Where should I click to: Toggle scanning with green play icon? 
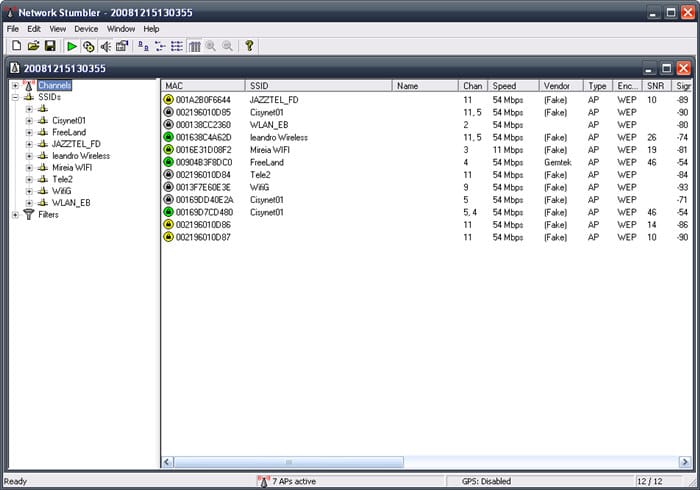(x=71, y=46)
